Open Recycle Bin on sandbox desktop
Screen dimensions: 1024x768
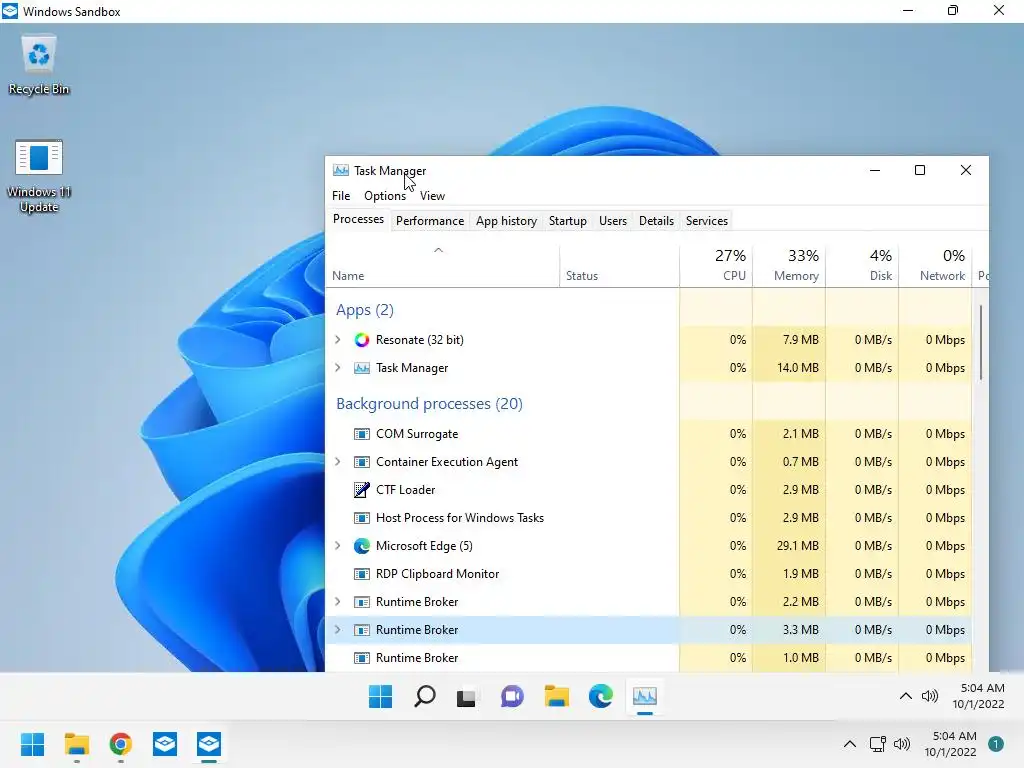tap(39, 65)
